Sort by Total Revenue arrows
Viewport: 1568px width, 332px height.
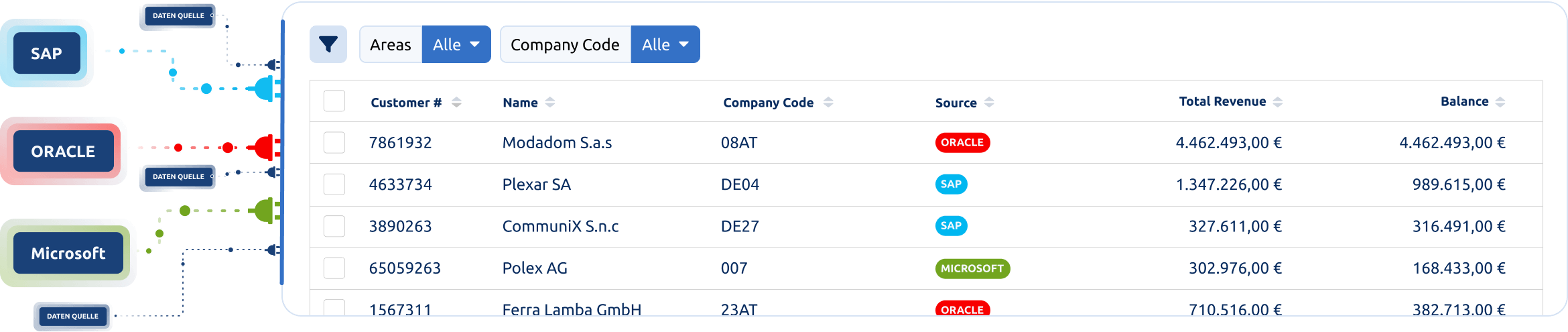coord(1278,102)
